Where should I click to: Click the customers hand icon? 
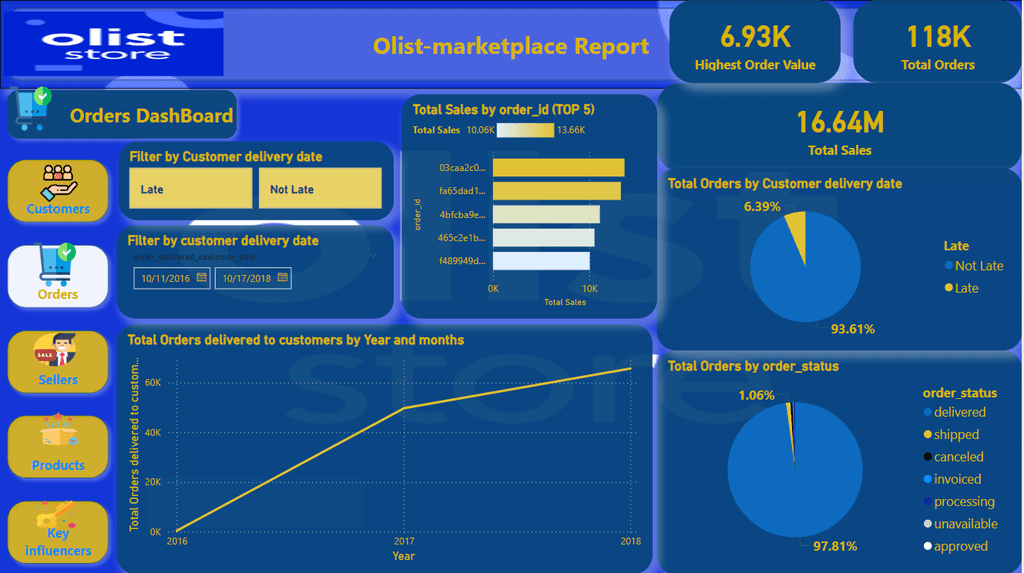click(58, 183)
